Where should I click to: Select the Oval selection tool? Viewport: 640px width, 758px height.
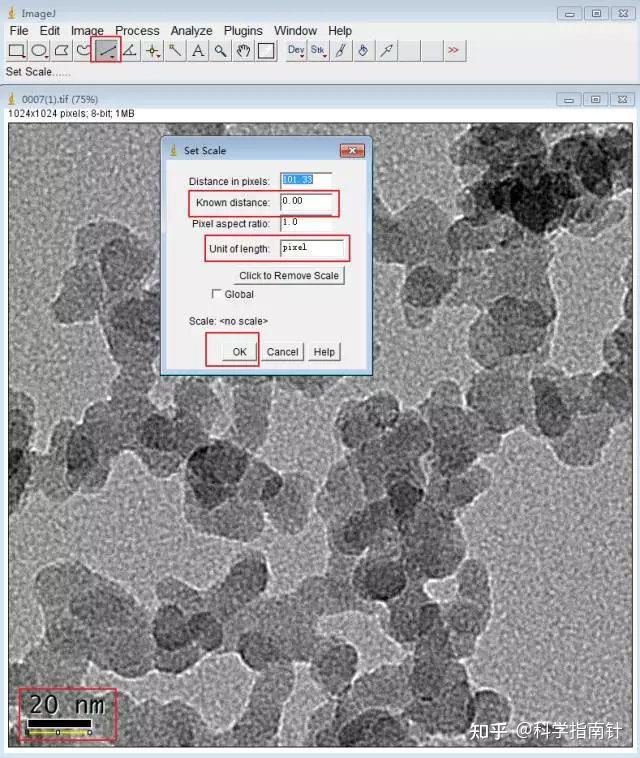(39, 50)
